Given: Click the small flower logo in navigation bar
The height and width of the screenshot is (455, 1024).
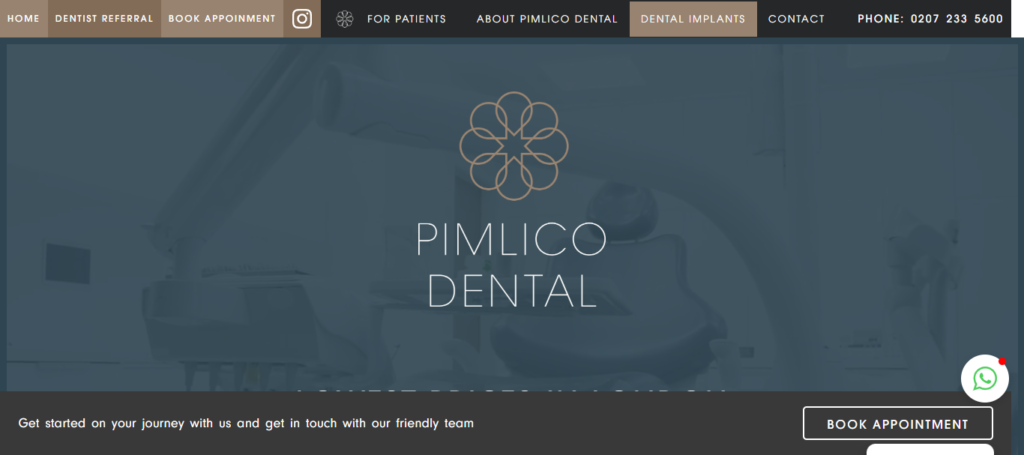Looking at the screenshot, I should point(344,19).
